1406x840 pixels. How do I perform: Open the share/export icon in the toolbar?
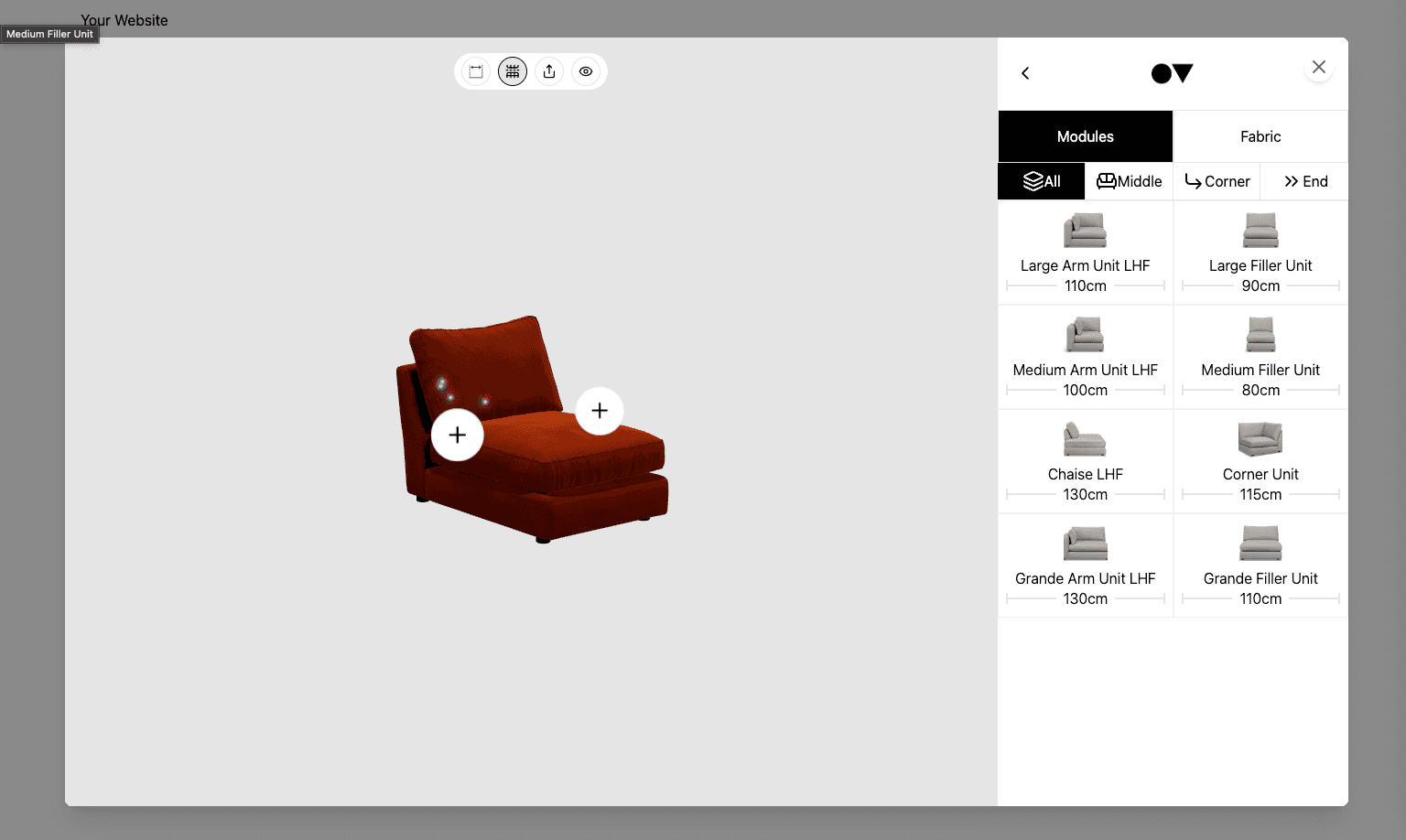(x=548, y=70)
